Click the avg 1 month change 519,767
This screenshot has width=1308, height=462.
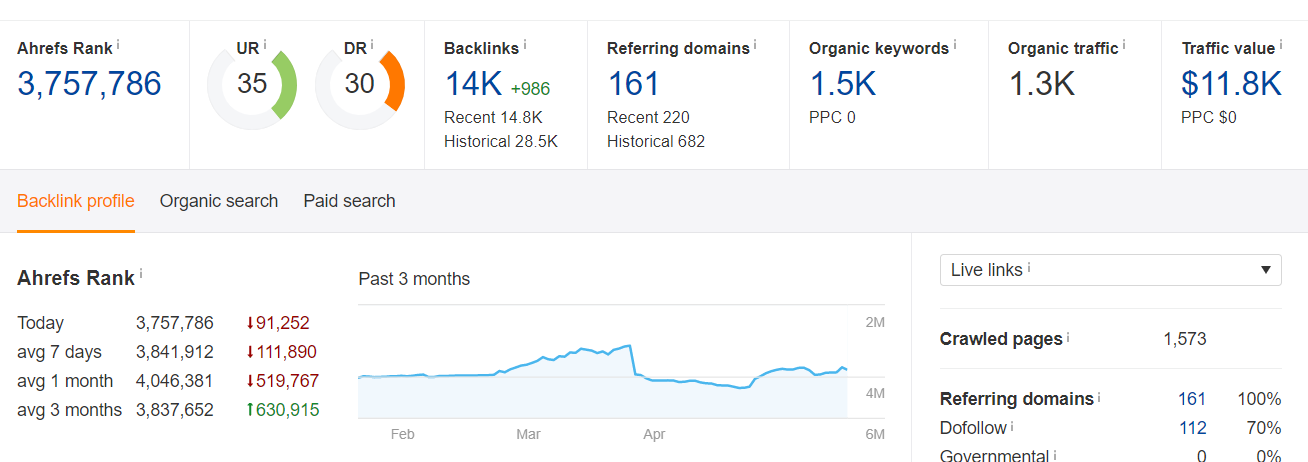pyautogui.click(x=281, y=381)
